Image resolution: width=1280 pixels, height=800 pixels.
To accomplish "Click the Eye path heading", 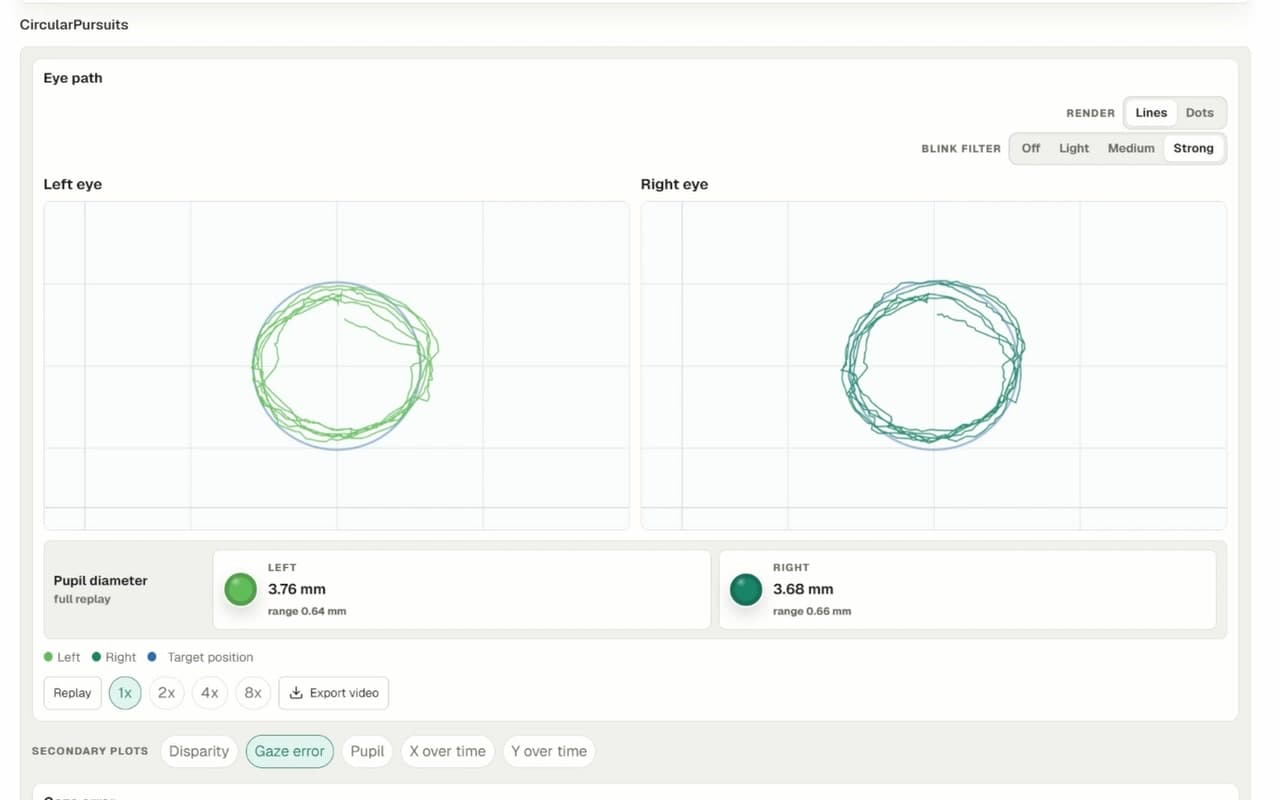I will 73,78.
